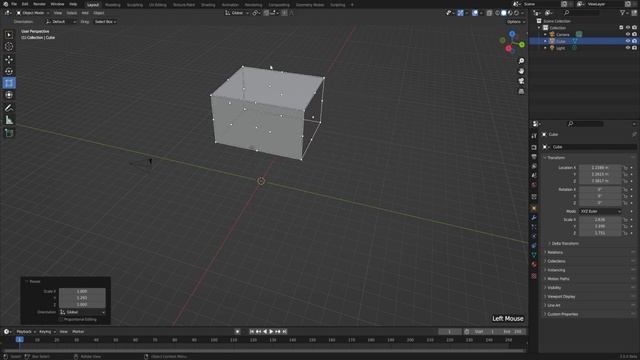This screenshot has height=360, width=640.
Task: Open the Texture properties tab
Action: point(534,276)
